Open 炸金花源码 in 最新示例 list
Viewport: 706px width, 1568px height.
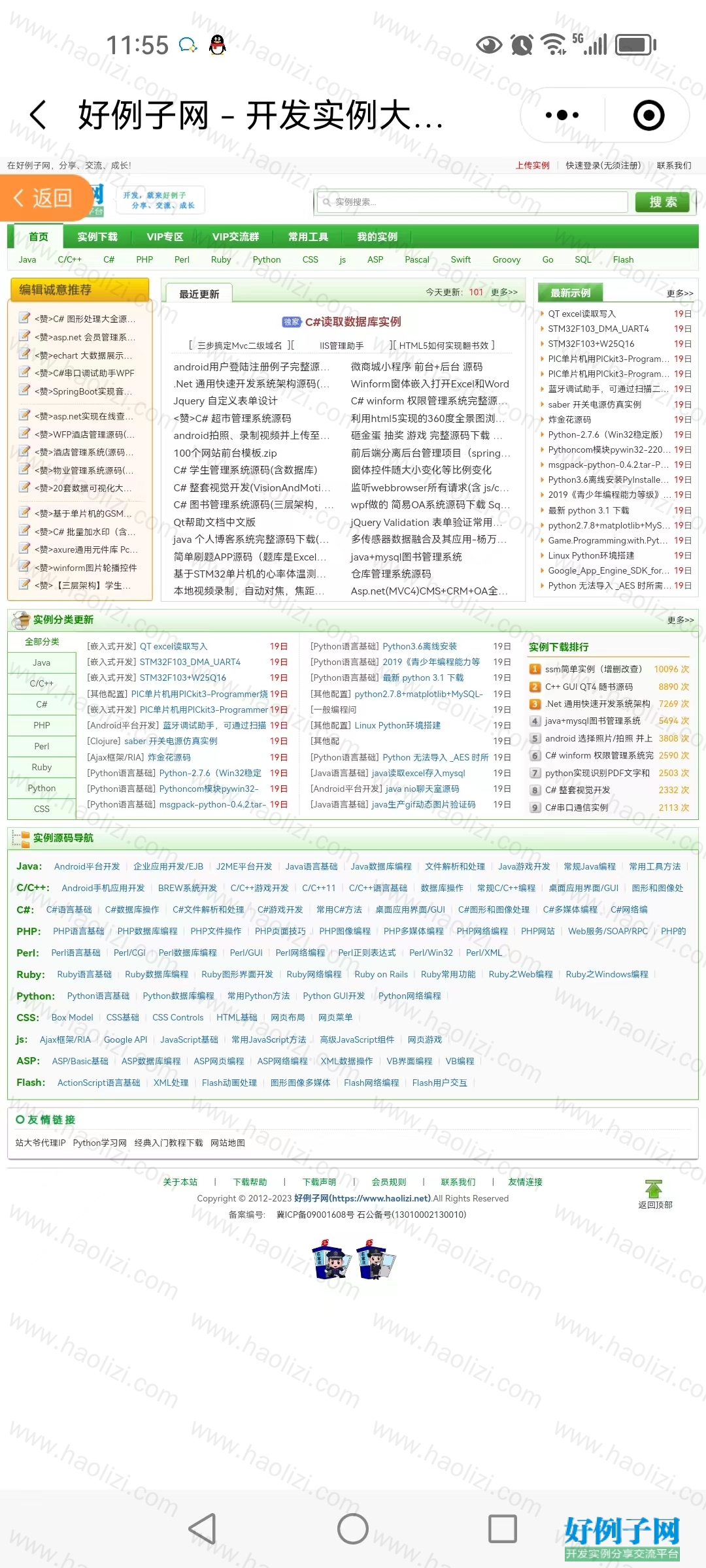(x=569, y=419)
